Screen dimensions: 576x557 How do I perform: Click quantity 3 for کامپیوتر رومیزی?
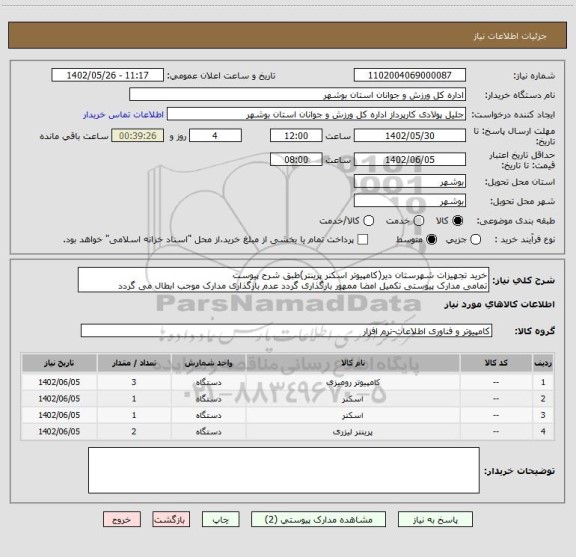pos(134,382)
